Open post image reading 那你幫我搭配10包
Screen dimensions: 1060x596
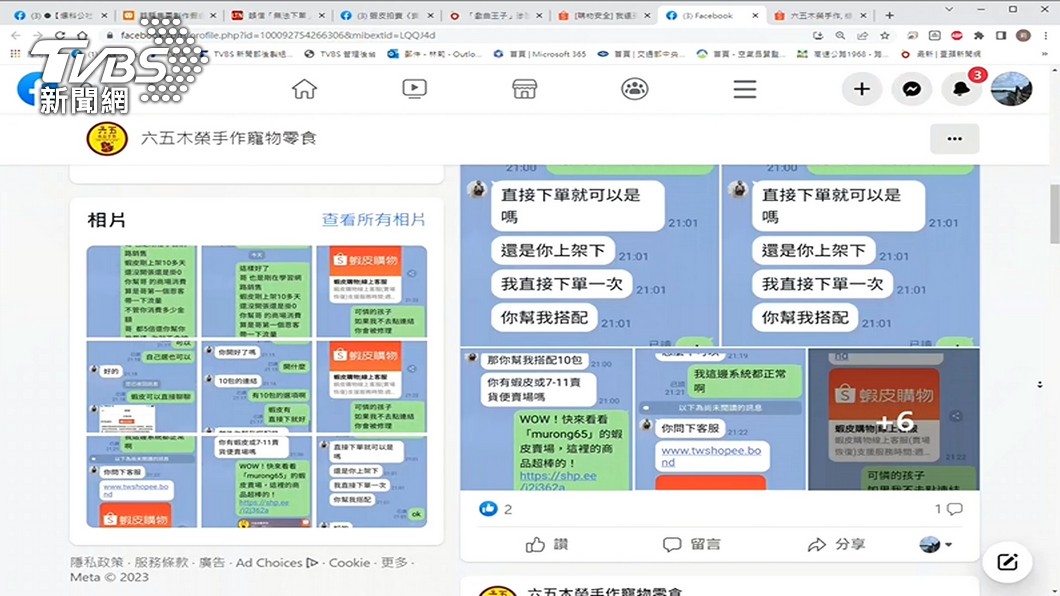[546, 420]
